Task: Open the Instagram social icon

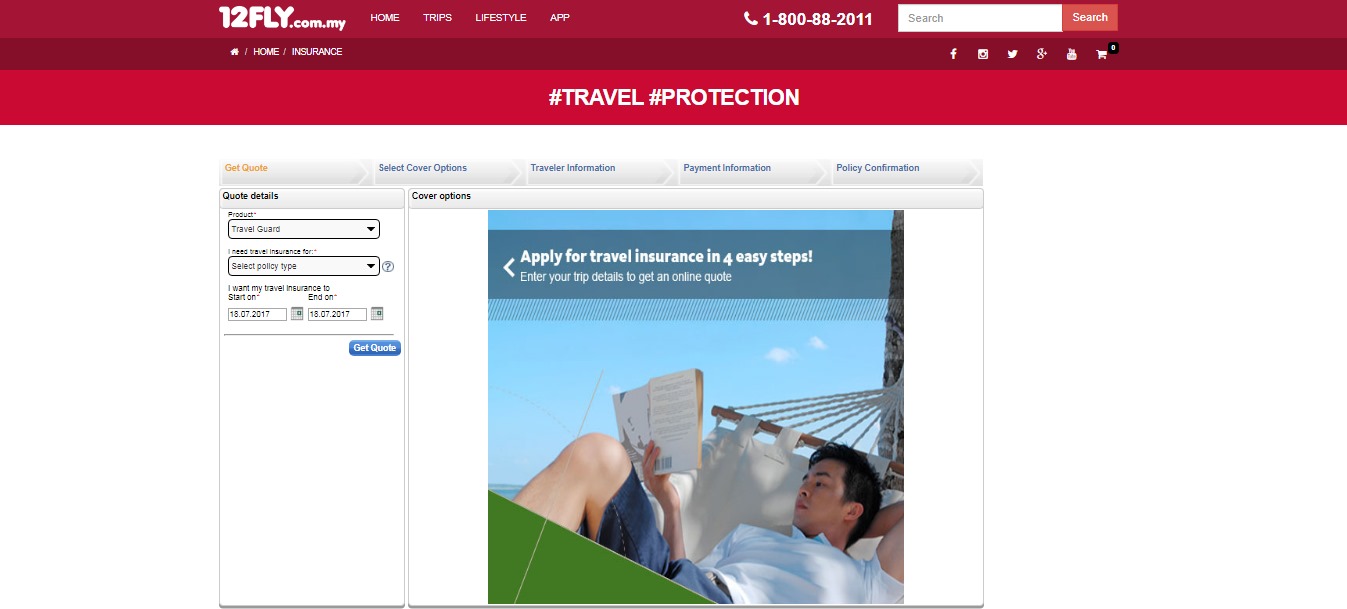Action: pyautogui.click(x=983, y=54)
